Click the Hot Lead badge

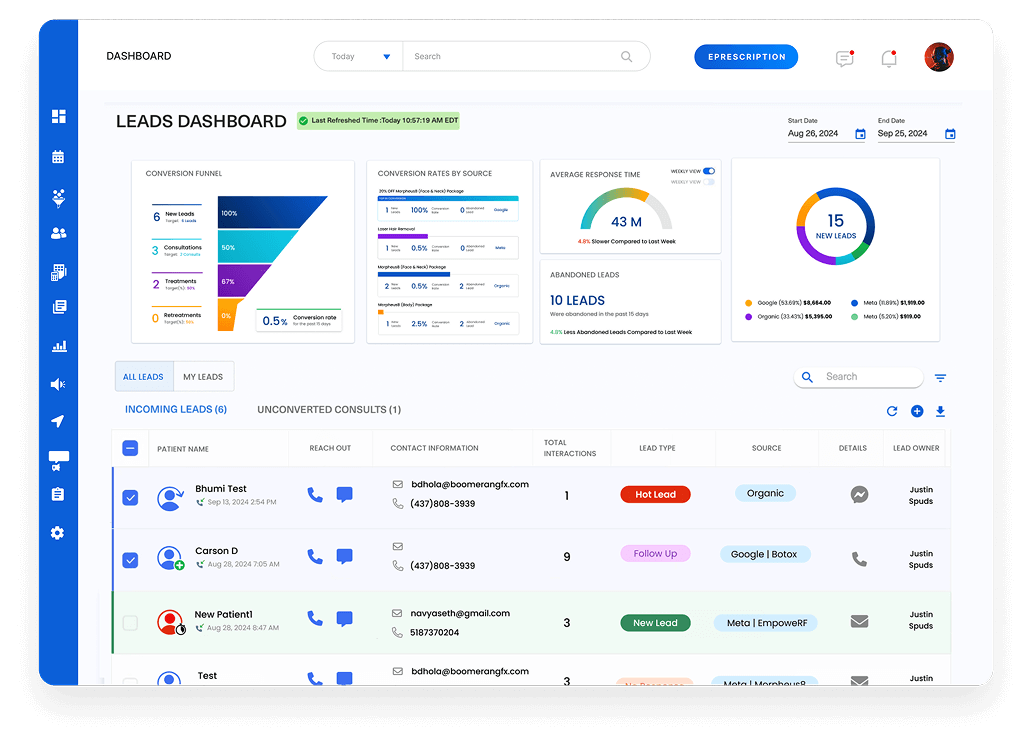click(x=656, y=494)
